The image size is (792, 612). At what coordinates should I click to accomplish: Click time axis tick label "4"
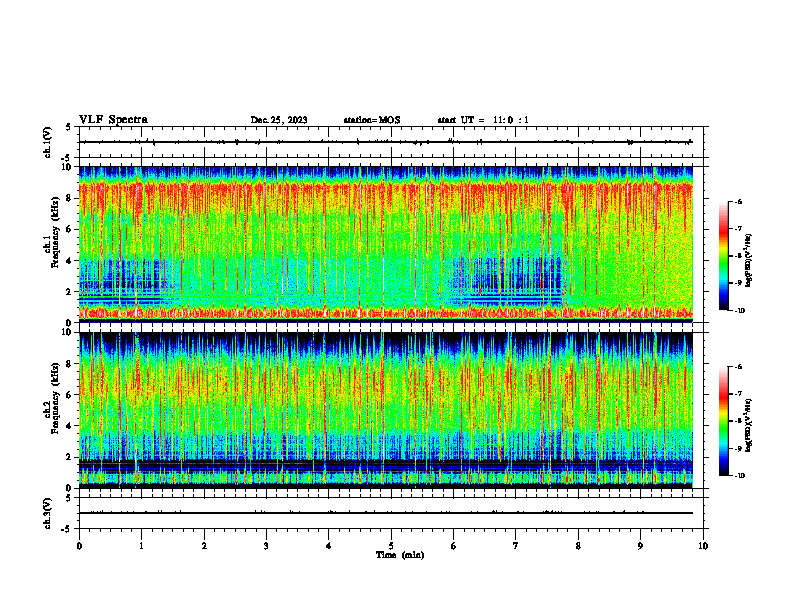tap(328, 546)
